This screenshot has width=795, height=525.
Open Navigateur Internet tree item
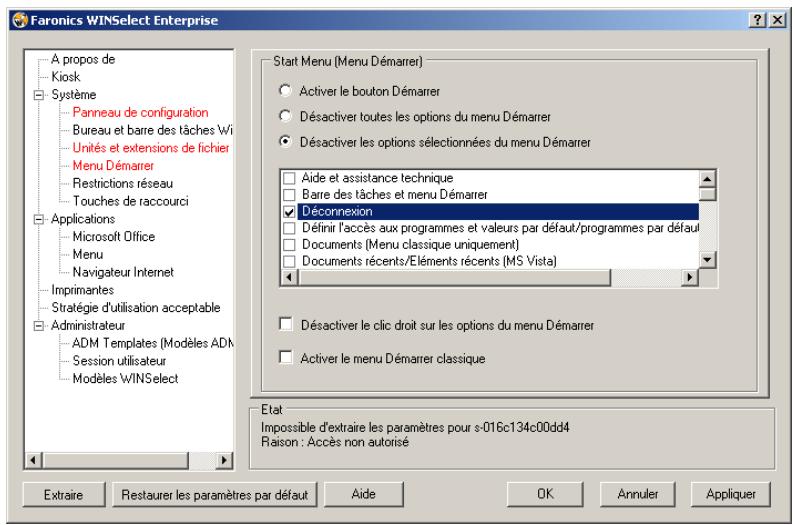click(123, 272)
